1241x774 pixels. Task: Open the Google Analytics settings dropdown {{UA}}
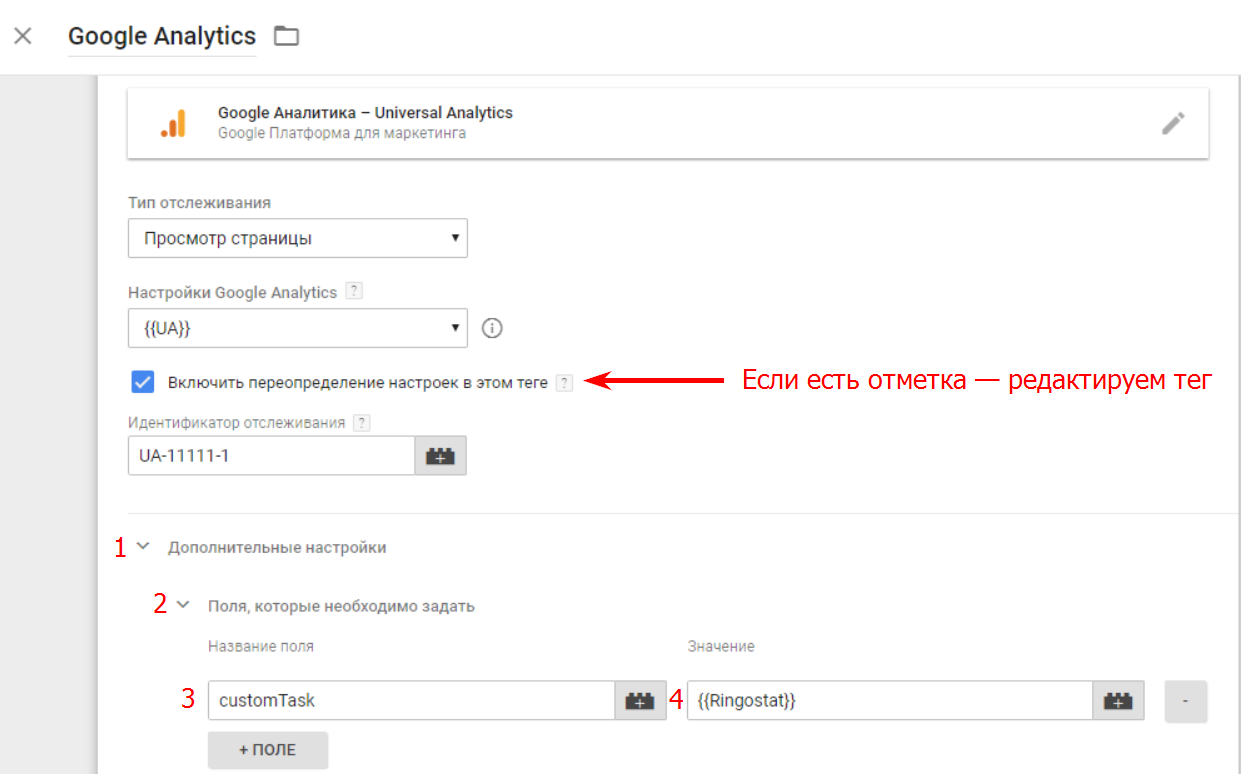(298, 328)
